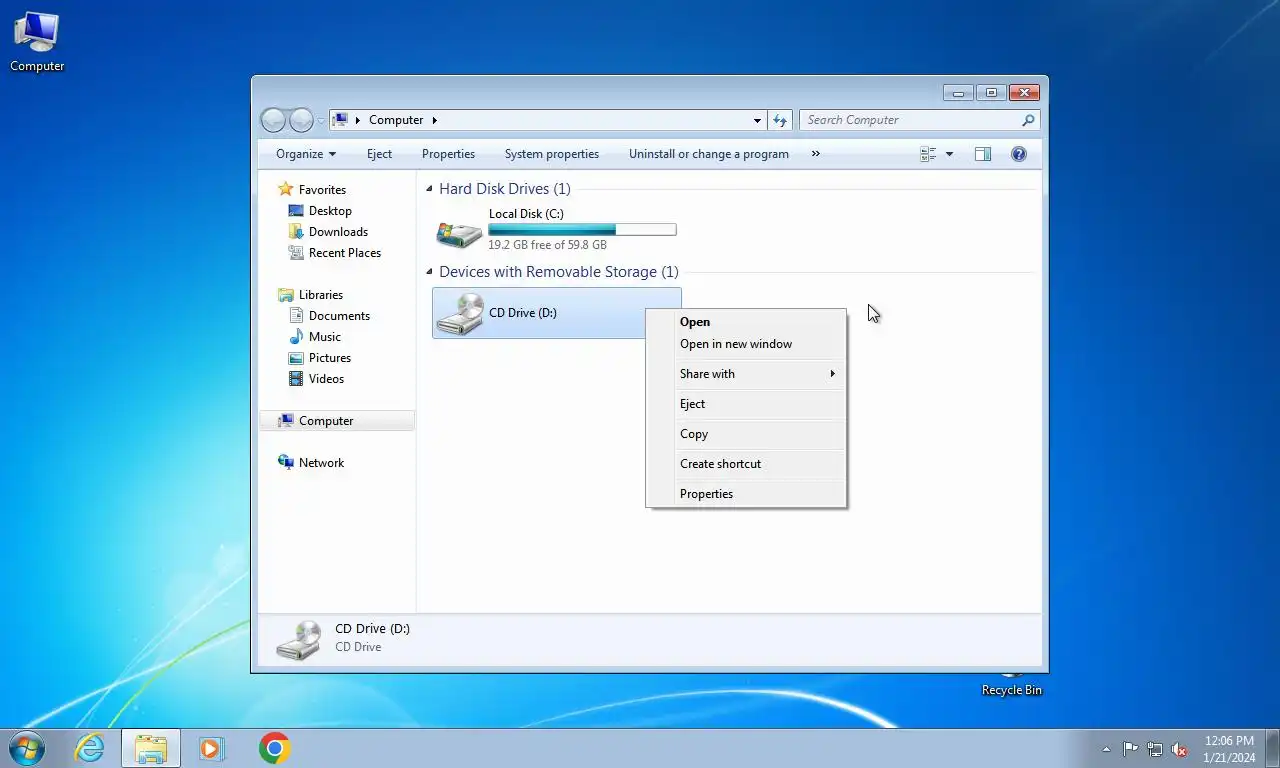Click Windows Explorer taskbar icon
This screenshot has height=768, width=1280.
[151, 748]
